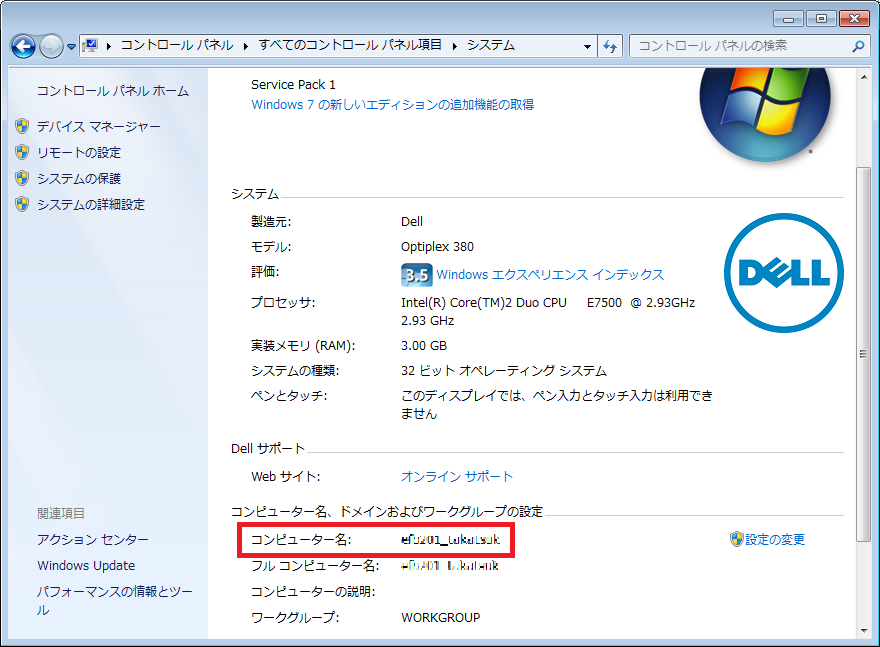Minimize the System window

[788, 19]
